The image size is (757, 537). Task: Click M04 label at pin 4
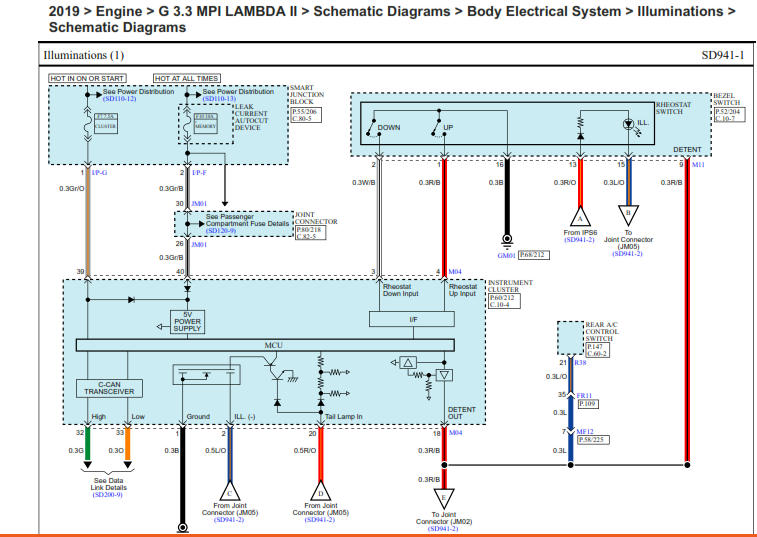tap(455, 272)
